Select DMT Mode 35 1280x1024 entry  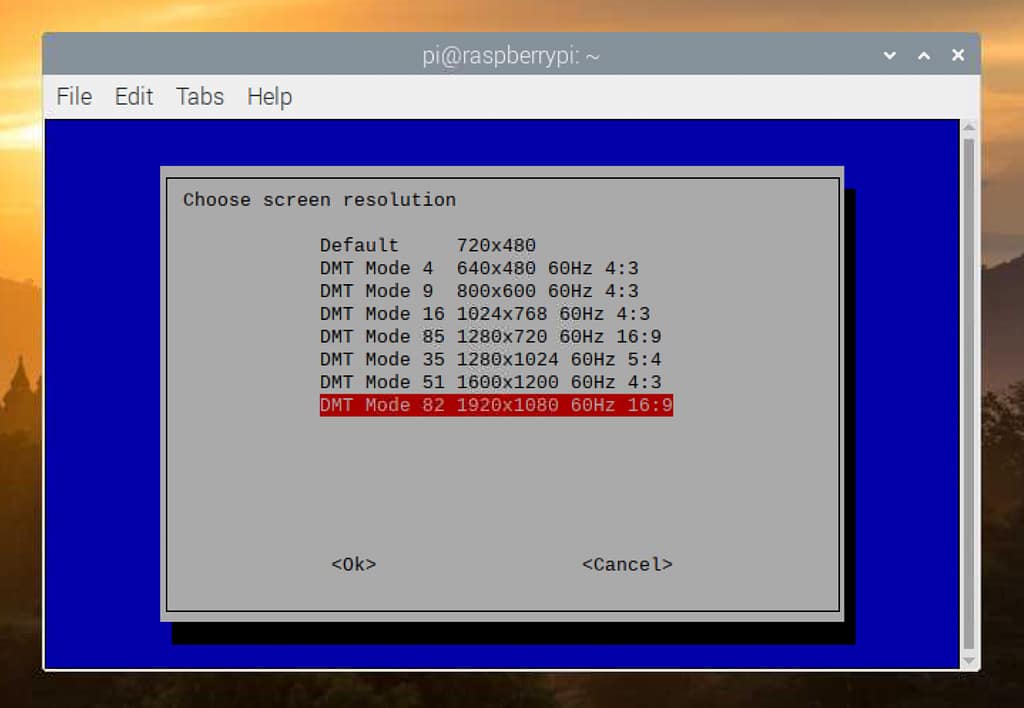tap(490, 359)
